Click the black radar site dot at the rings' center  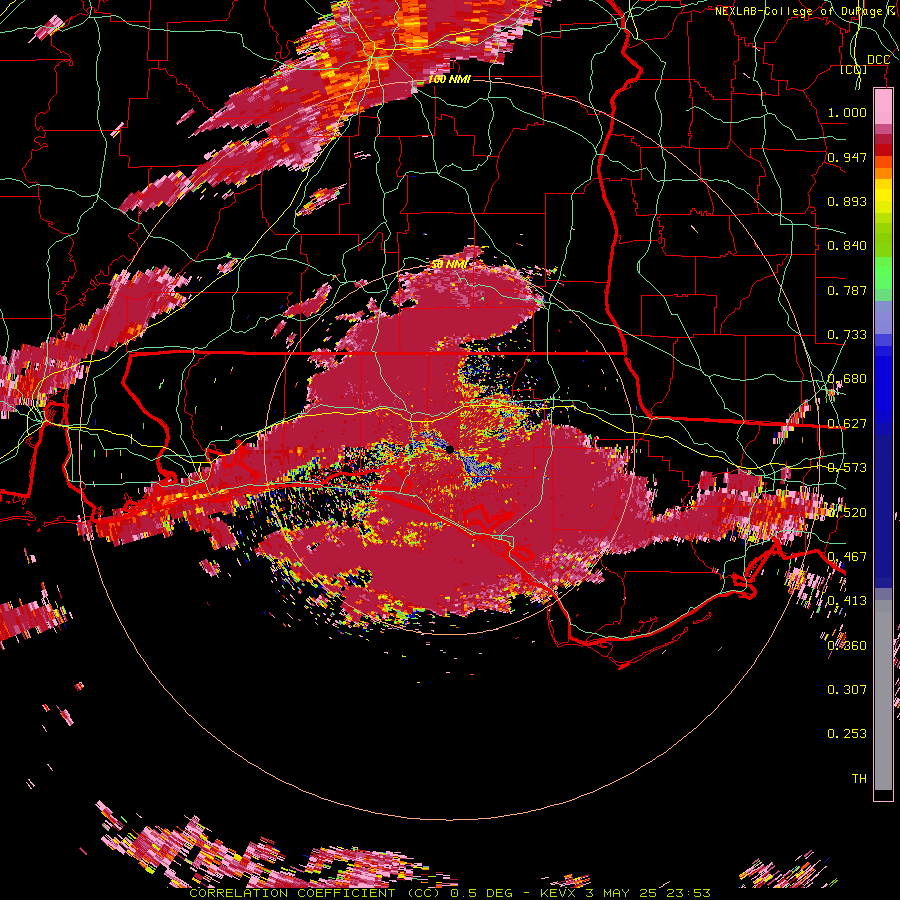click(450, 449)
